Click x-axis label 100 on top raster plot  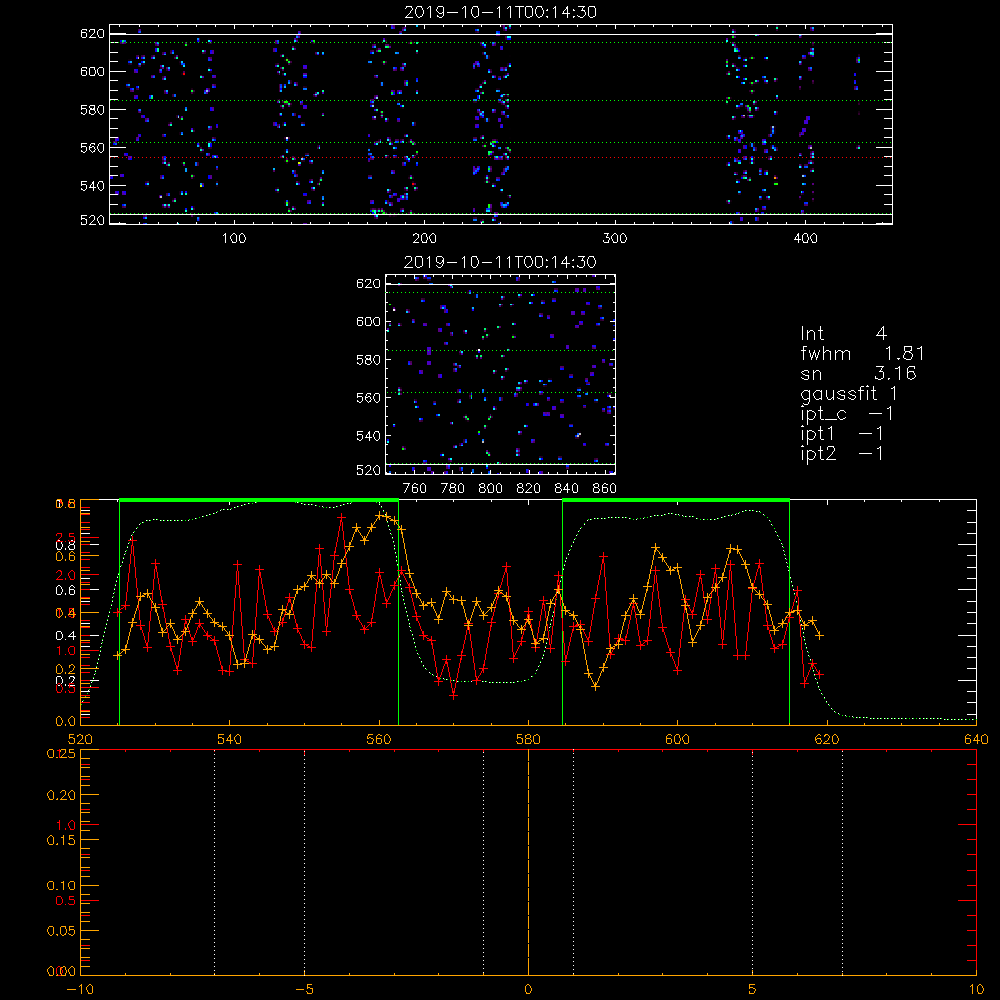(234, 239)
